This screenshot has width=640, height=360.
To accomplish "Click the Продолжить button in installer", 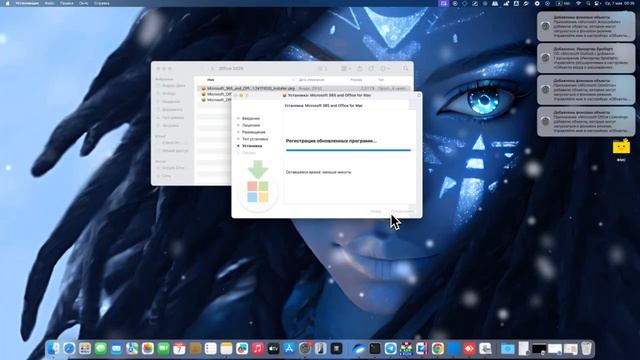I will click(x=402, y=211).
